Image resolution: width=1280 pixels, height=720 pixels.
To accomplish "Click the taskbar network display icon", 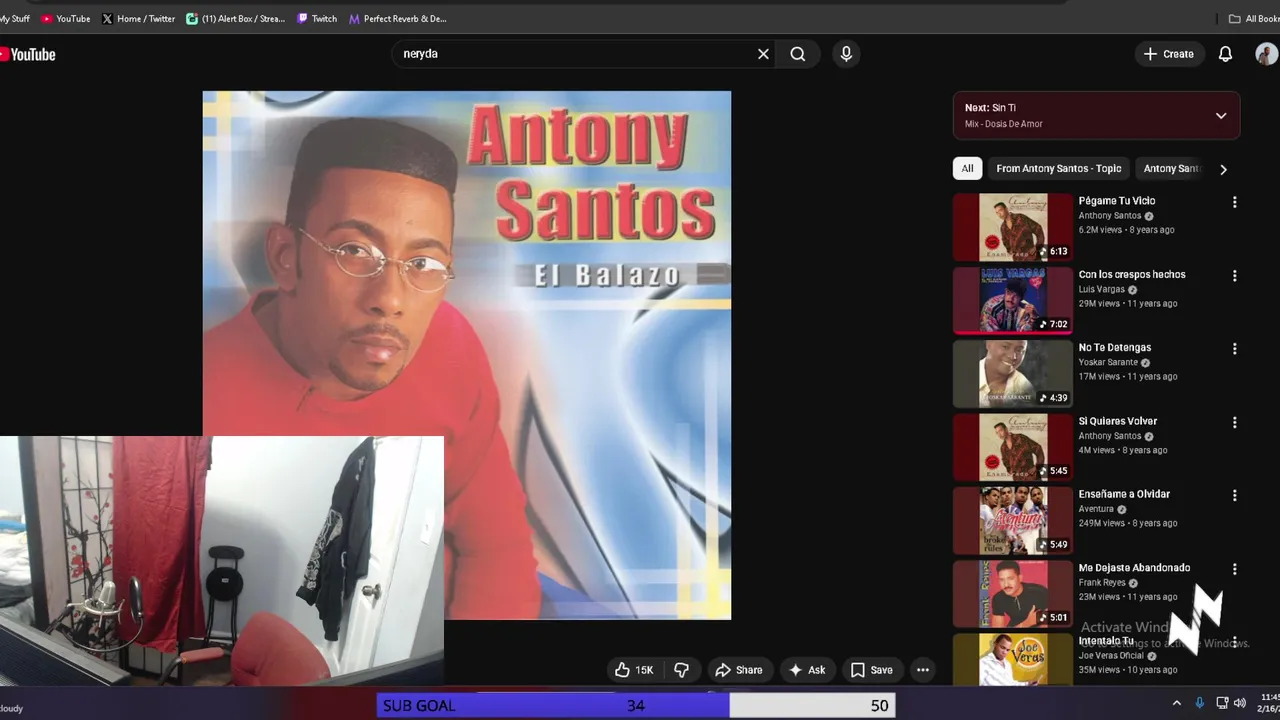I will [x=1222, y=703].
